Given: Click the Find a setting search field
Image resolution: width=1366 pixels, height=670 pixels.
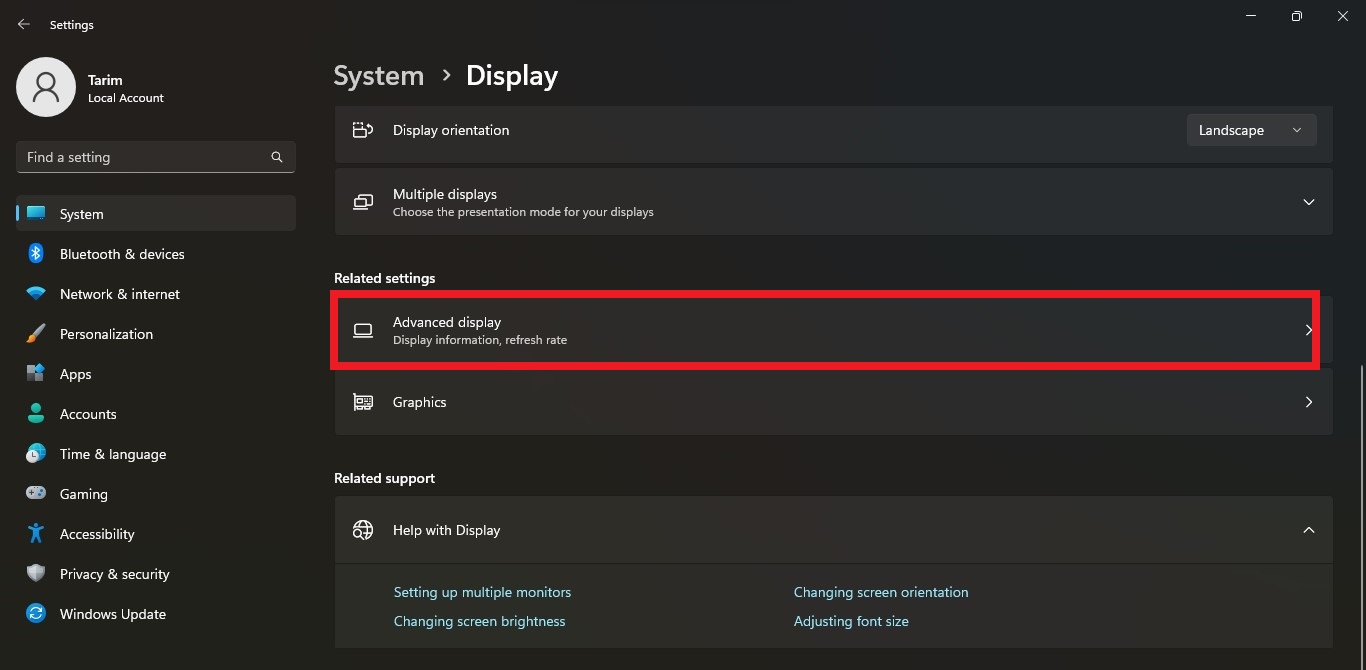Looking at the screenshot, I should click(155, 156).
